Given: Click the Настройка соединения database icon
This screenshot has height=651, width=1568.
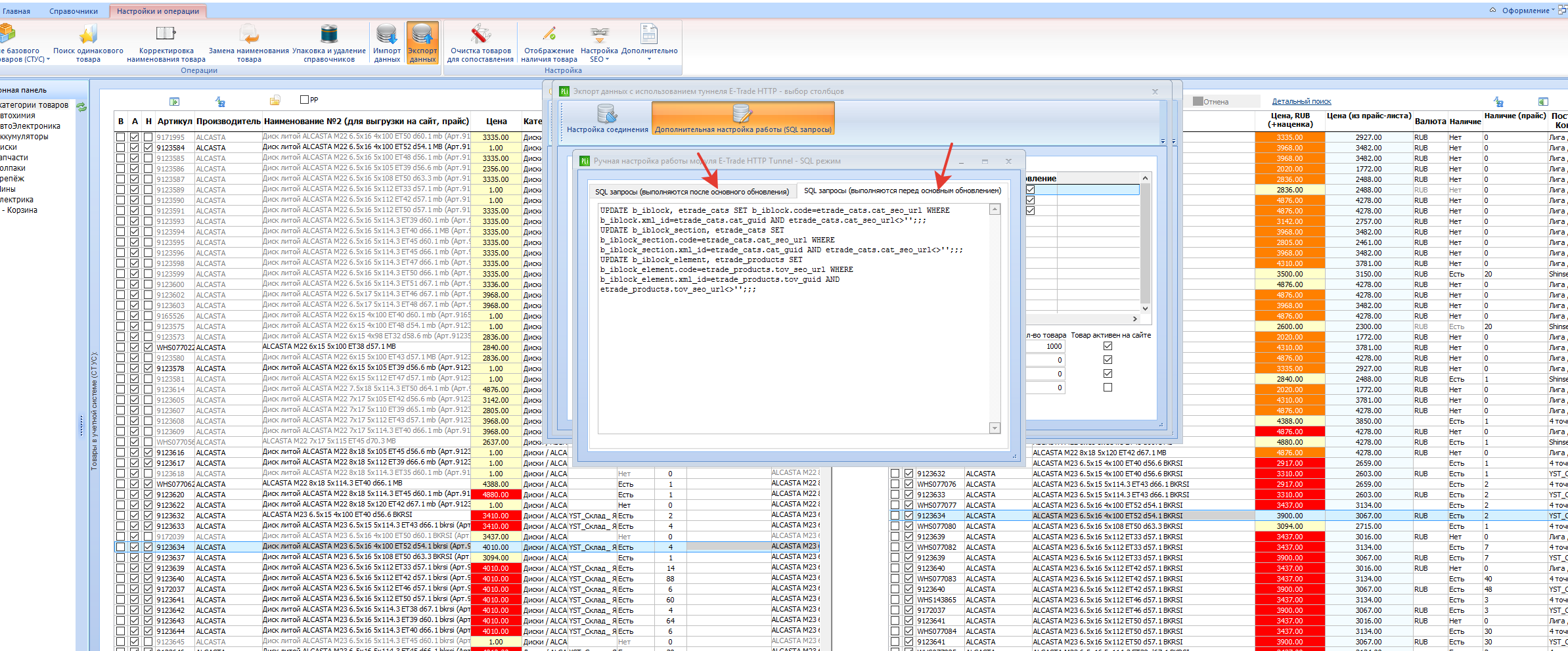Looking at the screenshot, I should (x=607, y=114).
